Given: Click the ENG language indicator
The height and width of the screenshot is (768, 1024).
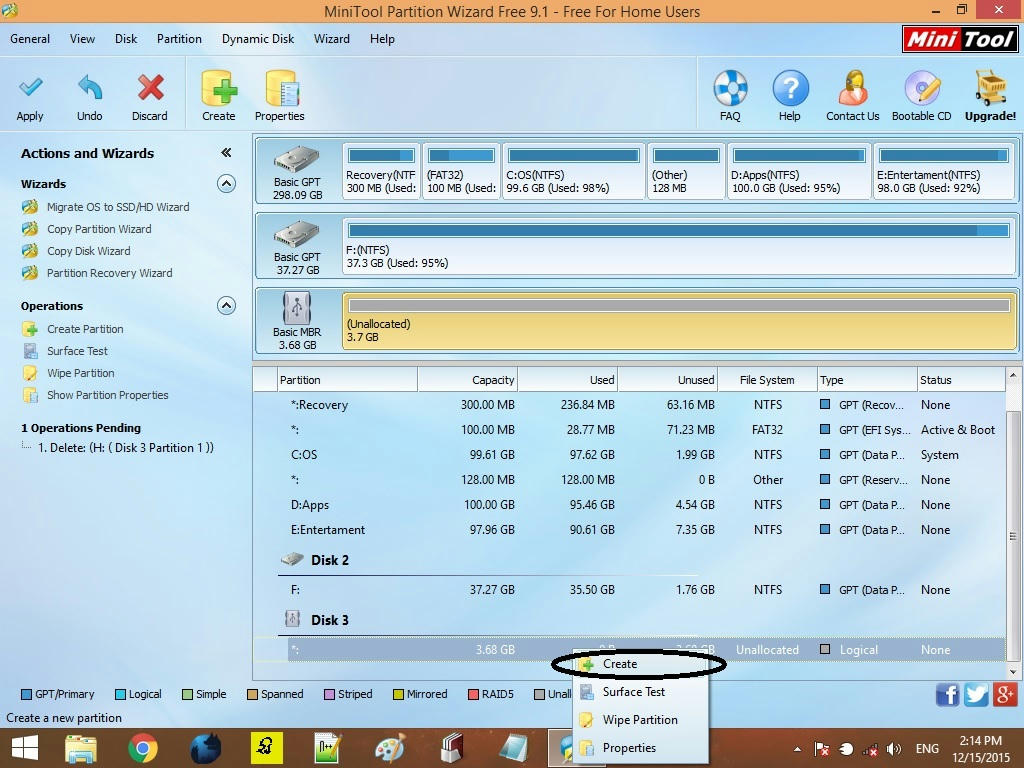Looking at the screenshot, I should tap(927, 749).
